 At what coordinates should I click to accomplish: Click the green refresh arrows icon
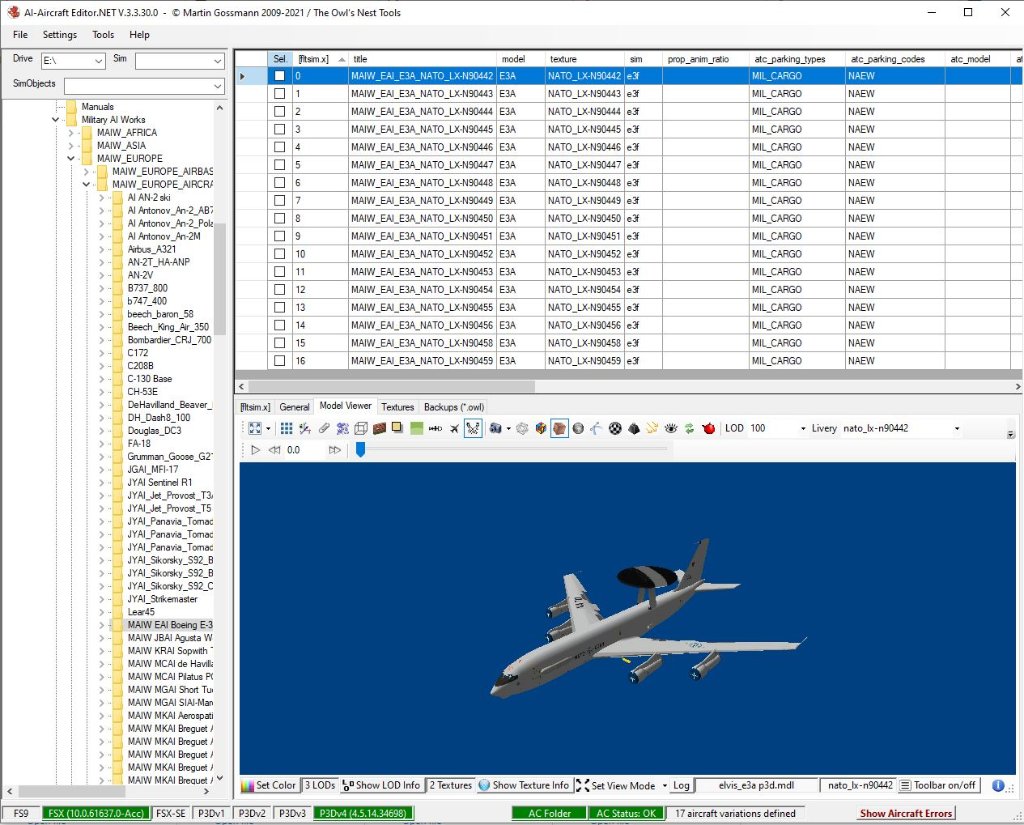690,428
